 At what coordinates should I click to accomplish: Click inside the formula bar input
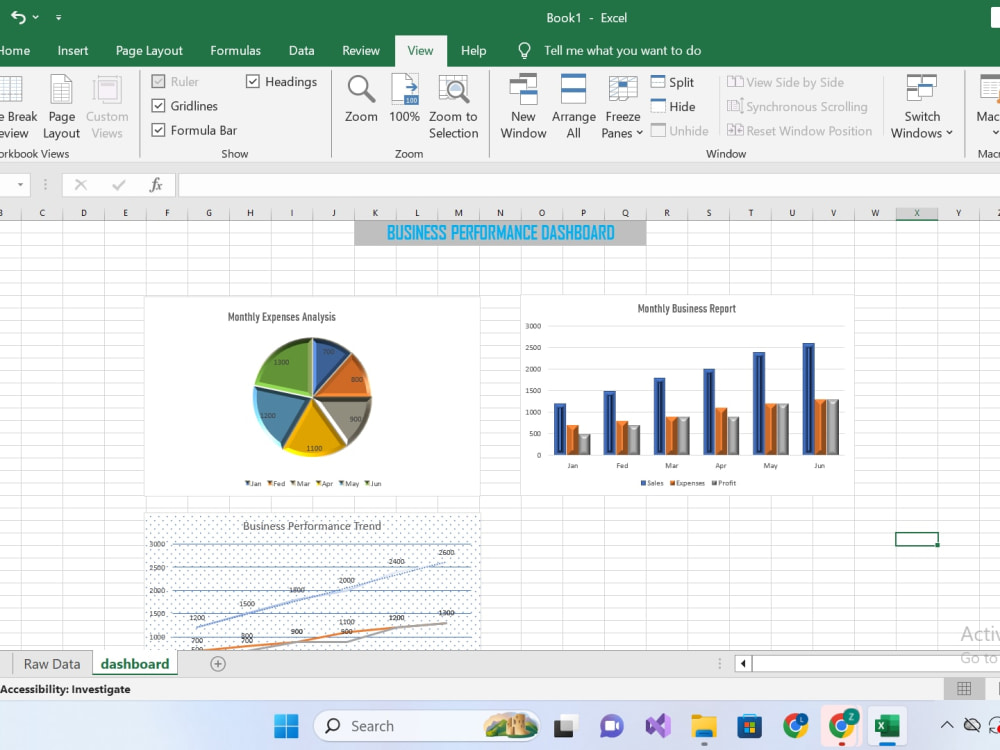click(x=589, y=185)
